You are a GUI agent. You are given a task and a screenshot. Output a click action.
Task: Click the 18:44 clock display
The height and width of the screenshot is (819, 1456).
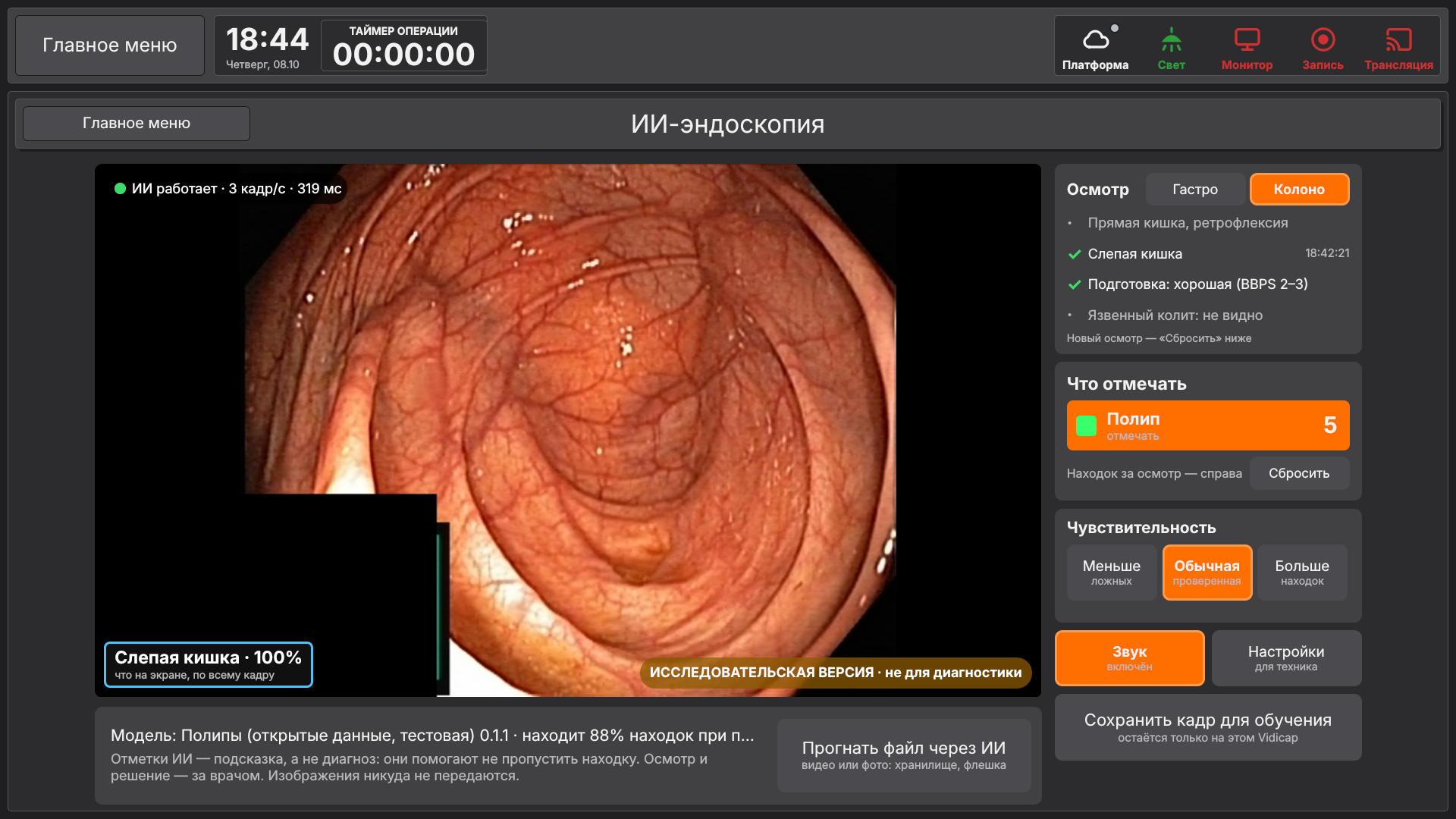pyautogui.click(x=267, y=39)
